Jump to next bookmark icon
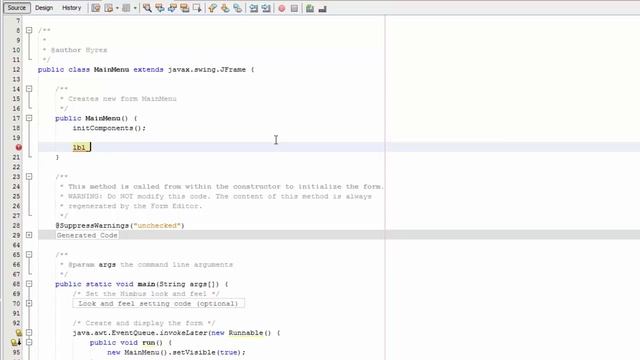The image size is (640, 360). 225,8
